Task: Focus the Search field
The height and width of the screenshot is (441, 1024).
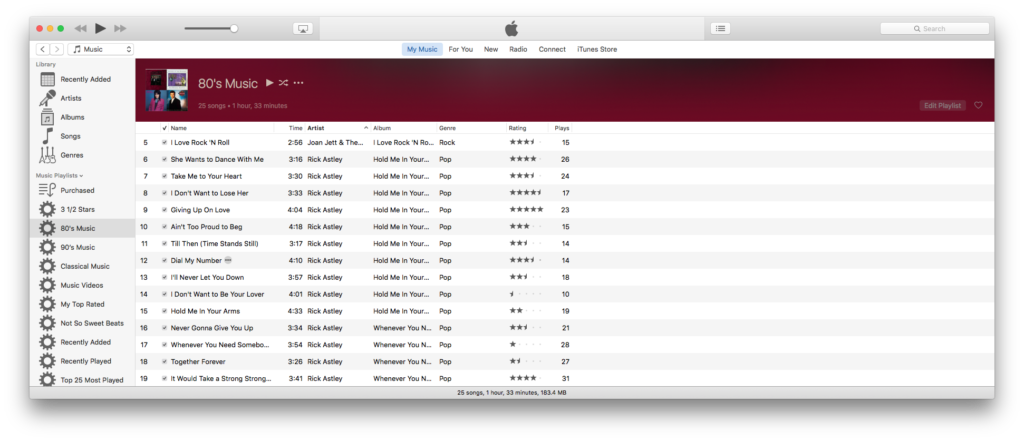Action: pos(934,29)
